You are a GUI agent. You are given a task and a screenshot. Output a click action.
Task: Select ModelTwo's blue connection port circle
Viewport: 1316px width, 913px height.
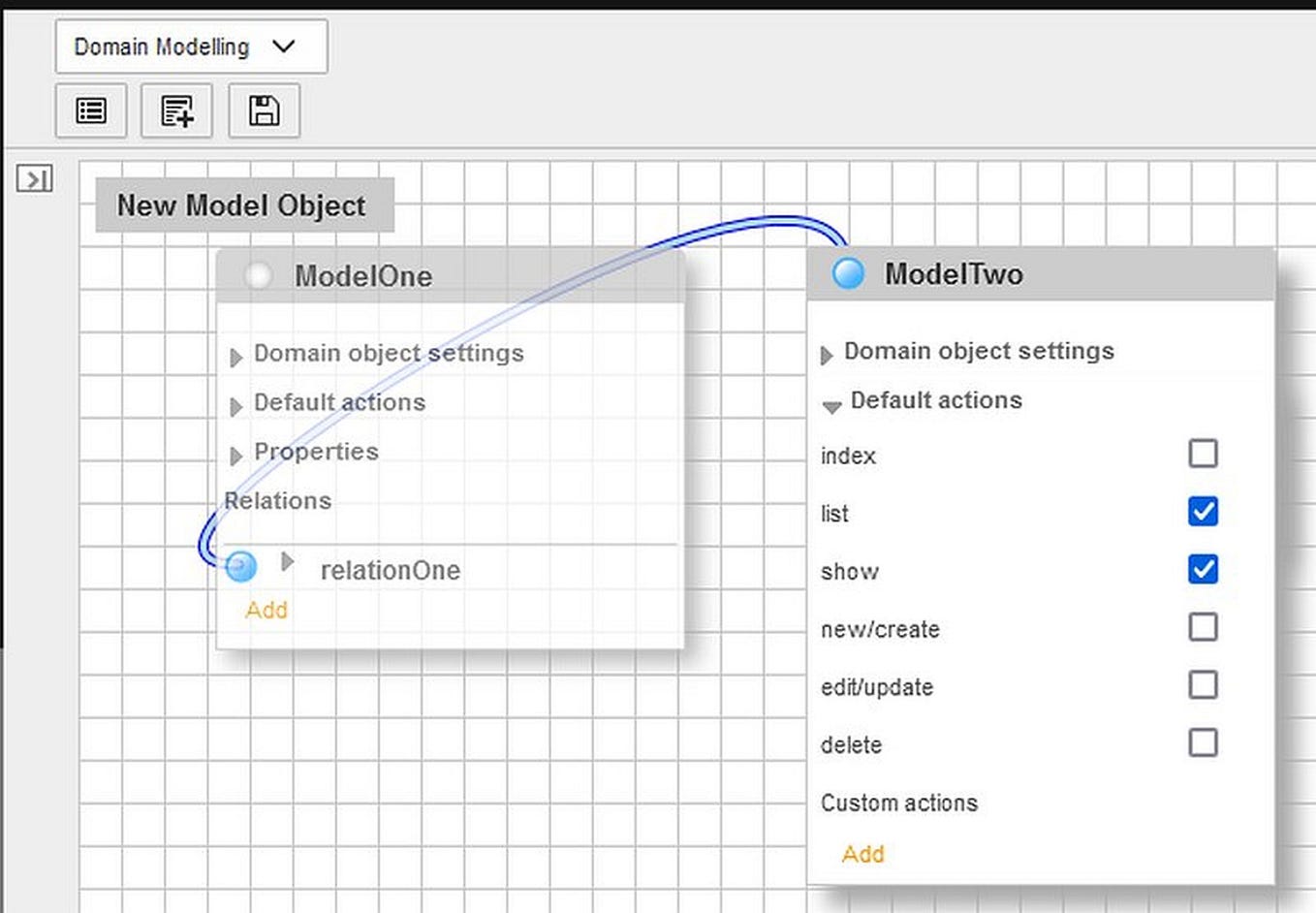tap(847, 273)
